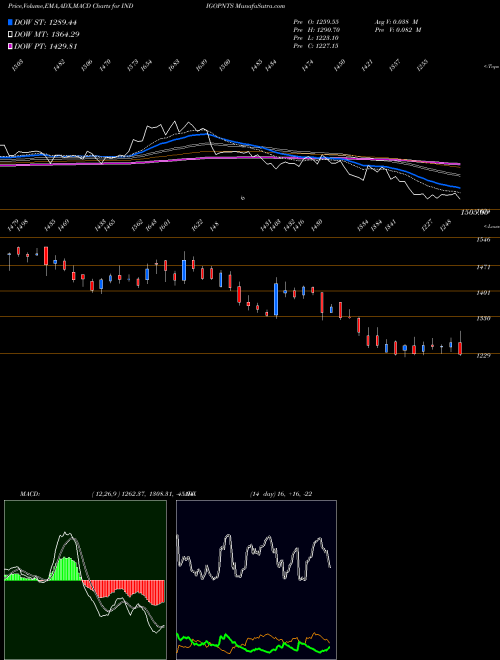
Task: Click the blue DOW ST legend swatch
Action: 11,22
